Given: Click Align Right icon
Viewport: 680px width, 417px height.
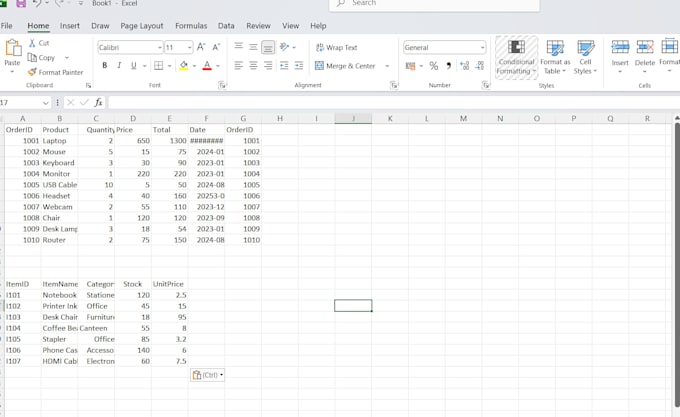Looking at the screenshot, I should pyautogui.click(x=268, y=65).
